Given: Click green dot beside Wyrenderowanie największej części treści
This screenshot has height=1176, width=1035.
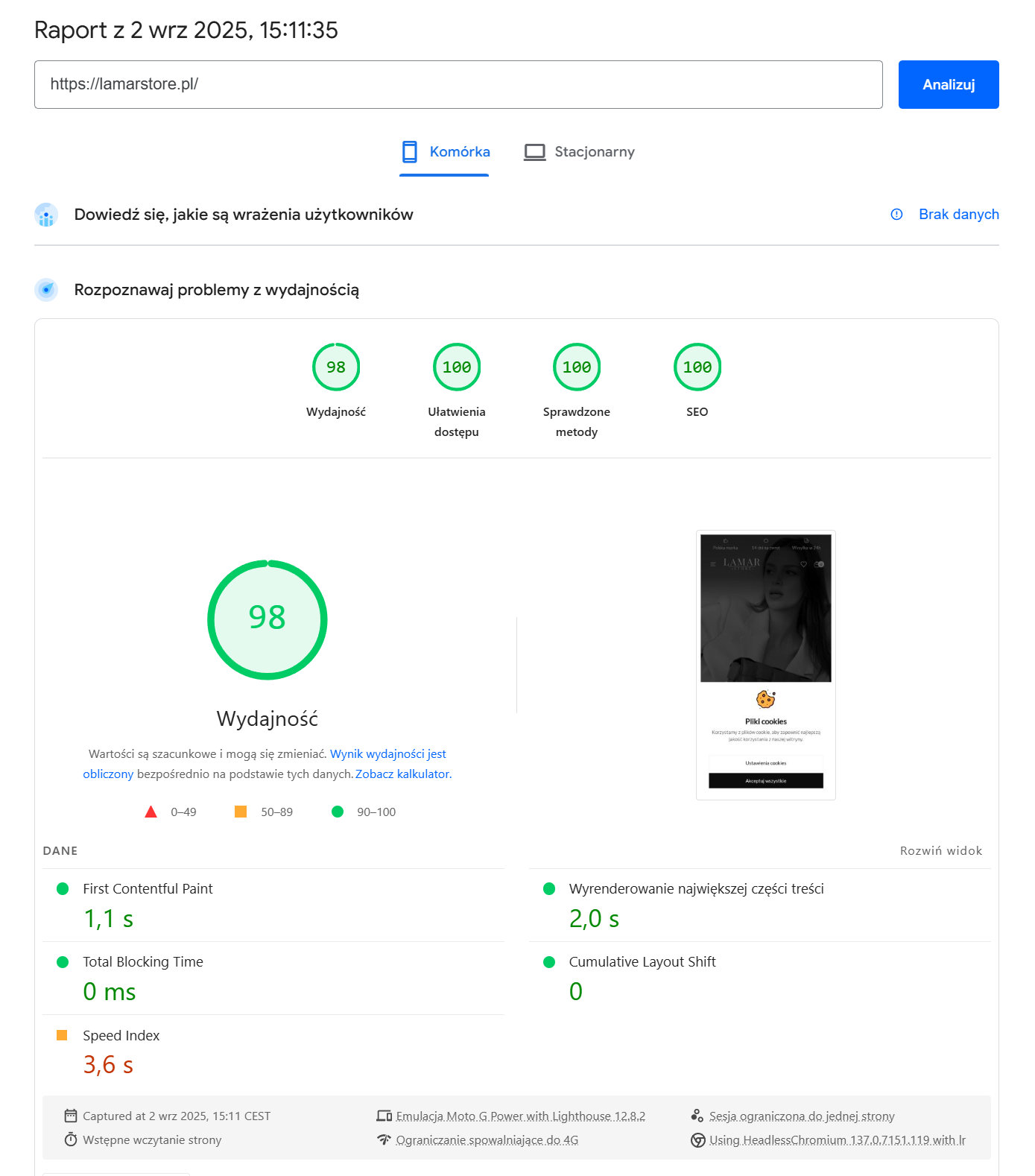Looking at the screenshot, I should (549, 888).
